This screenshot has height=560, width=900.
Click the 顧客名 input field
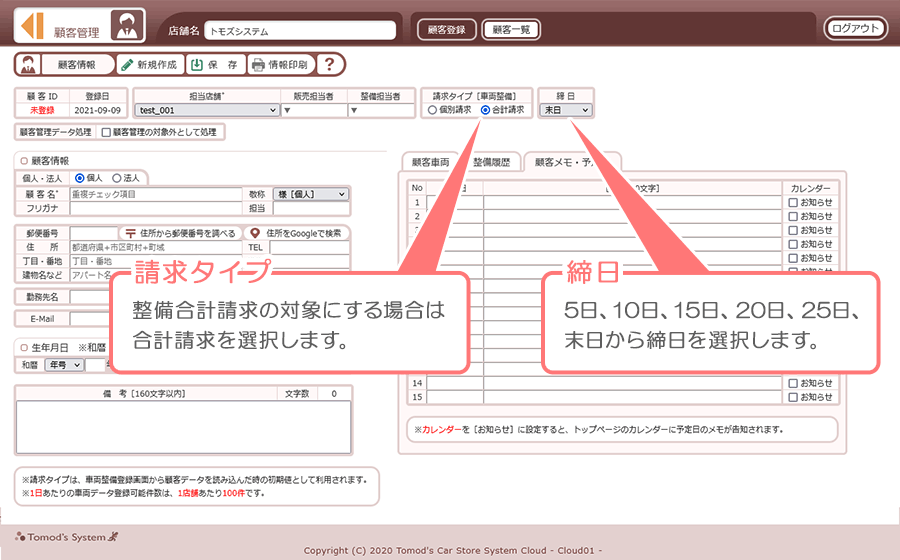156,195
